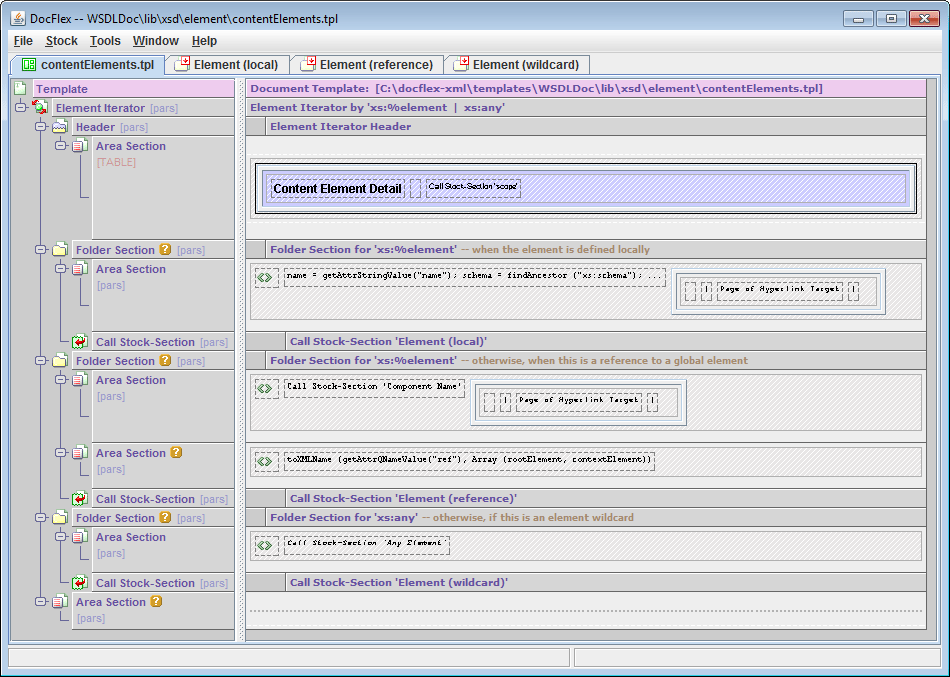Collapse the last Folder Section for xs:any
Viewport: 950px width, 677px height.
[41, 518]
